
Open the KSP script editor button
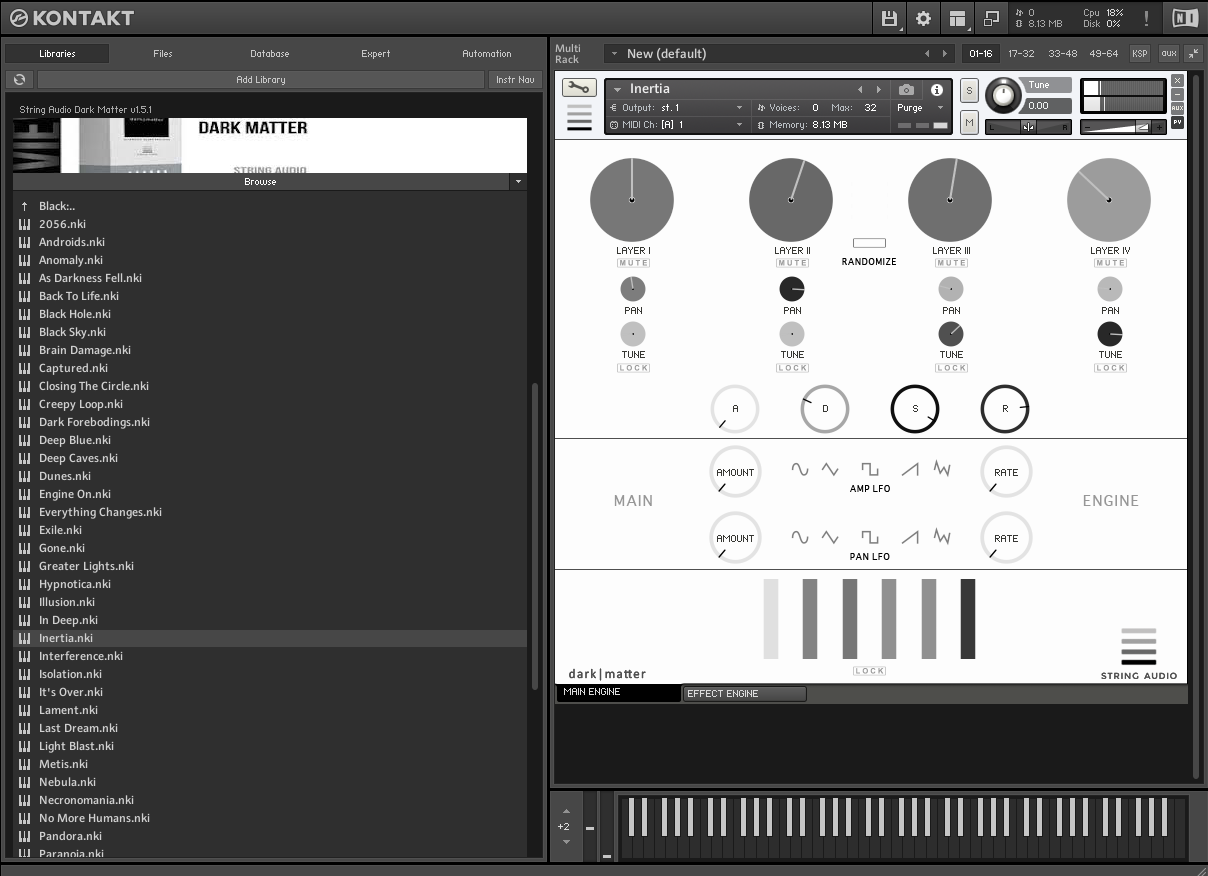pyautogui.click(x=1140, y=54)
